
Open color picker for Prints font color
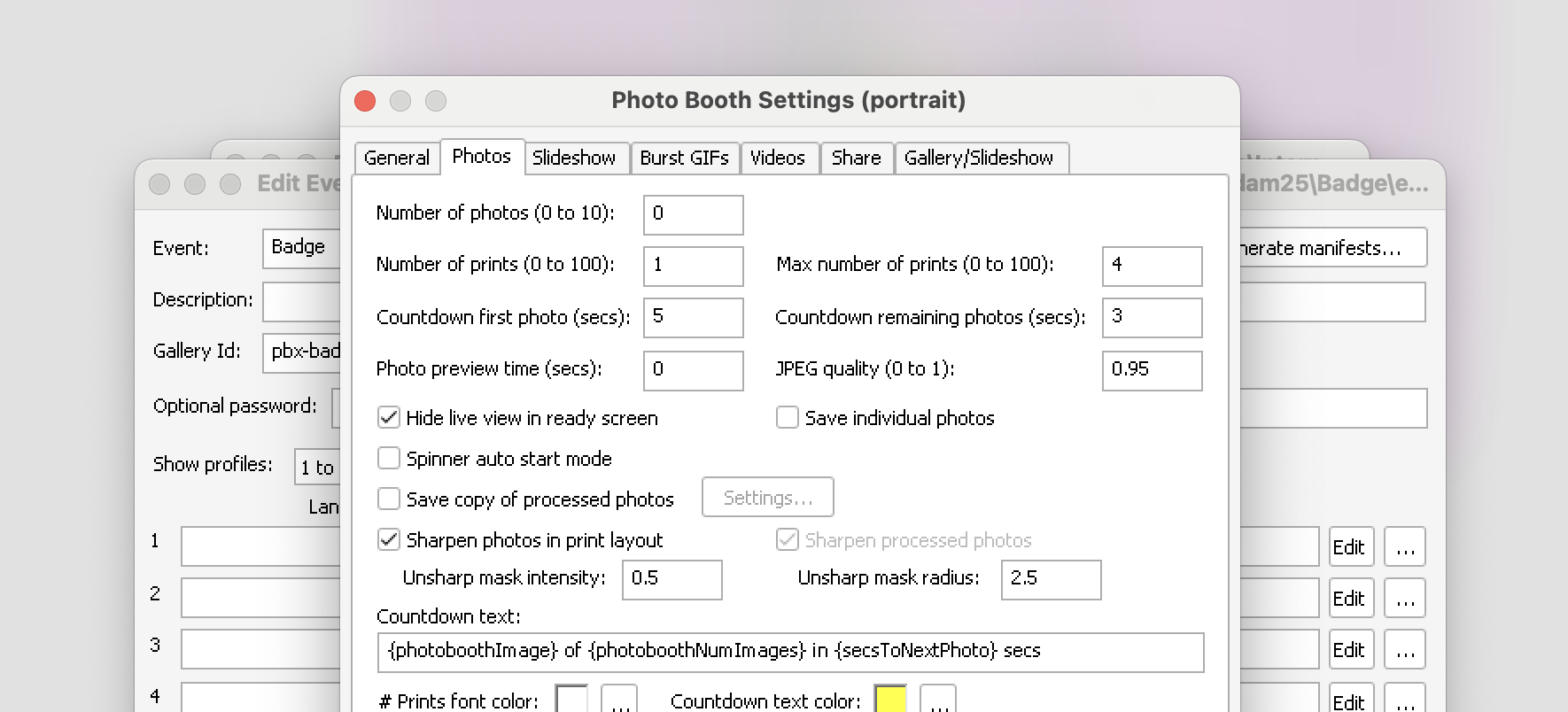point(619,699)
